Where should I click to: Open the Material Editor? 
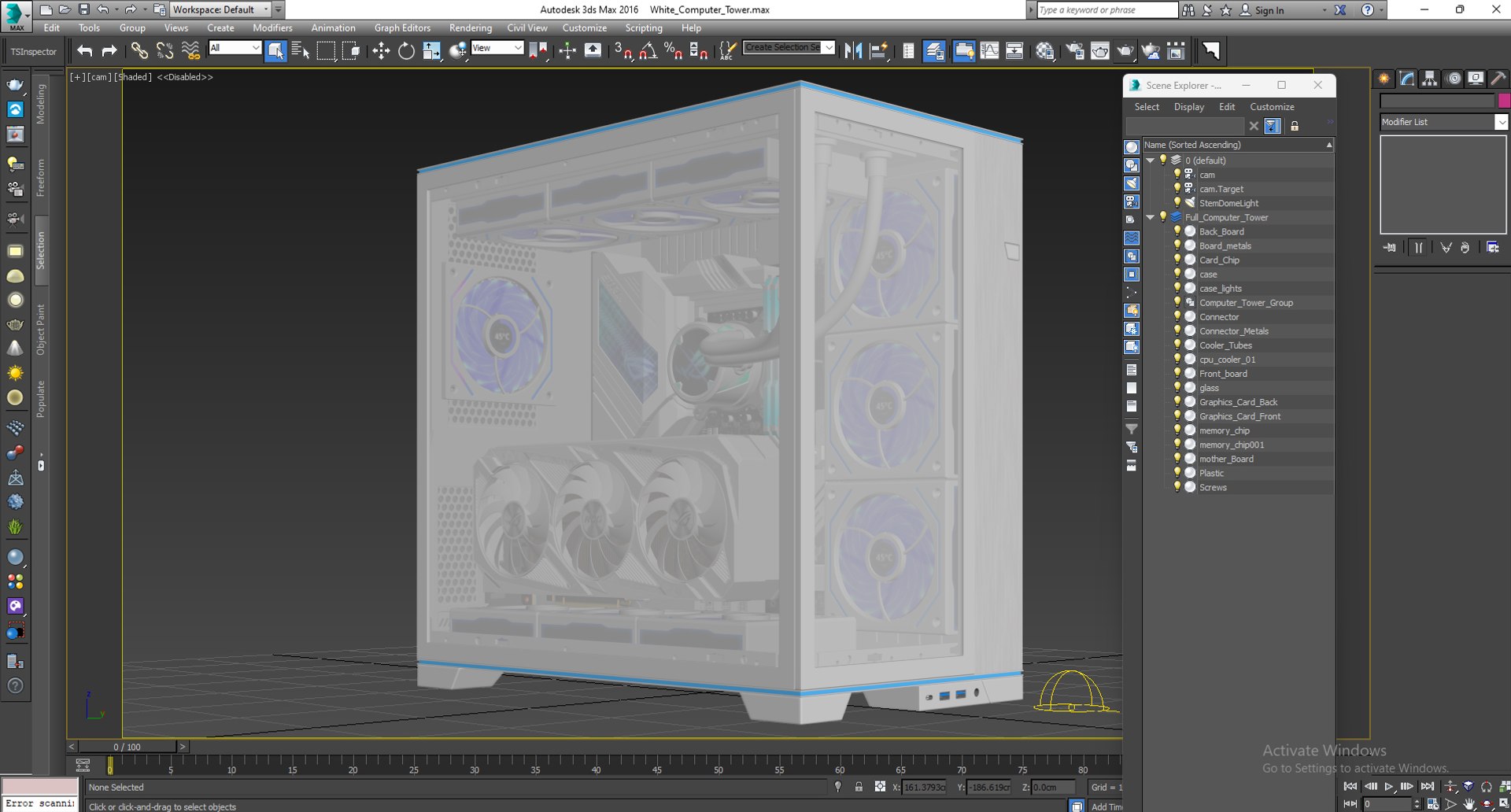[x=1045, y=51]
